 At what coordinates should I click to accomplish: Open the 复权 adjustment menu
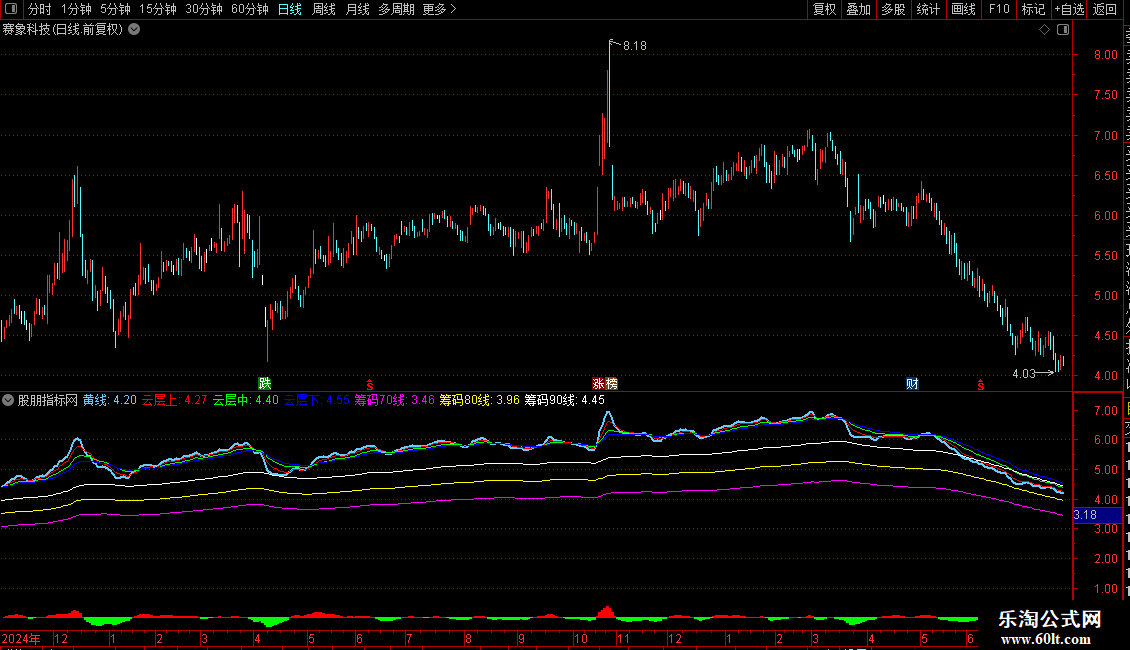click(x=824, y=9)
